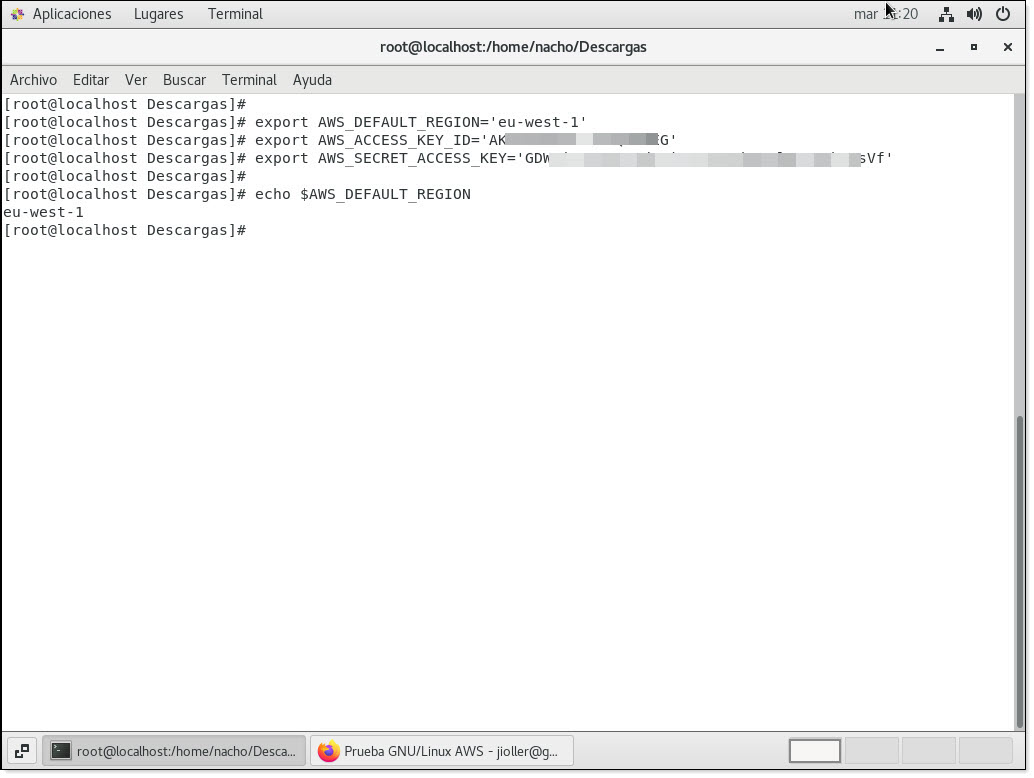Click the power icon in the top bar
The width and height of the screenshot is (1034, 778).
(x=1002, y=14)
